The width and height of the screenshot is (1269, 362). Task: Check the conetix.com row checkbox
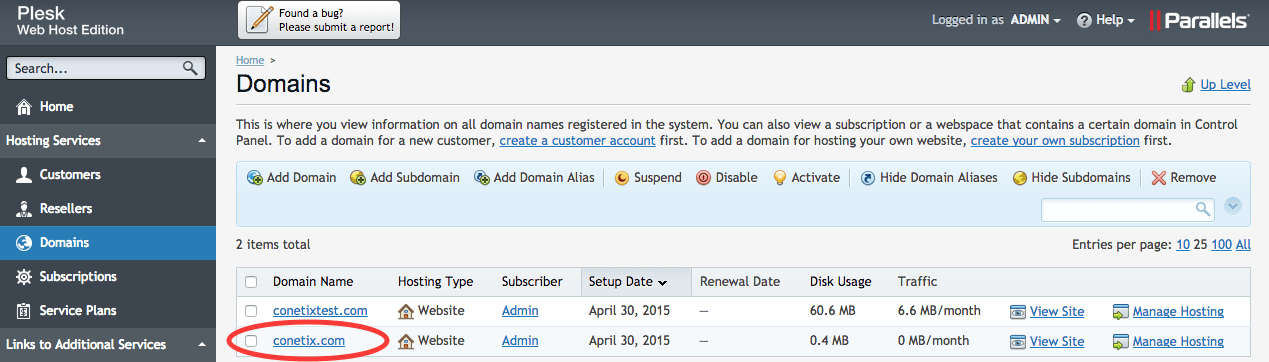pos(252,341)
